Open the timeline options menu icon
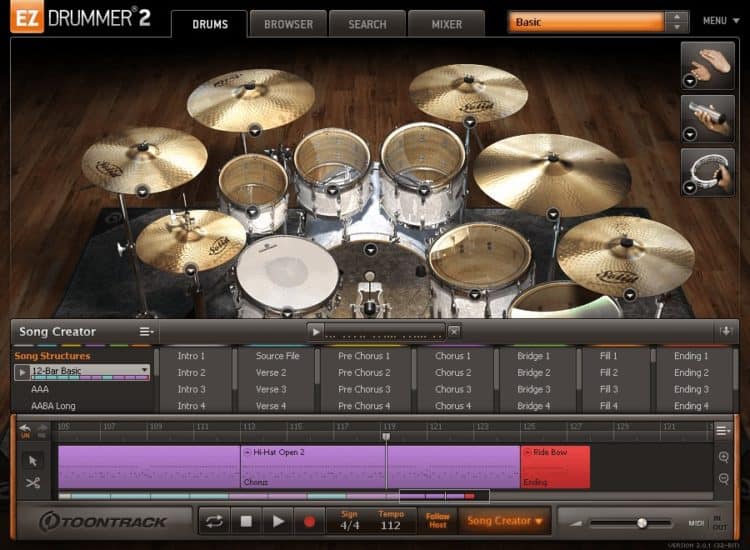Screen dimensions: 750x550 [x=722, y=430]
